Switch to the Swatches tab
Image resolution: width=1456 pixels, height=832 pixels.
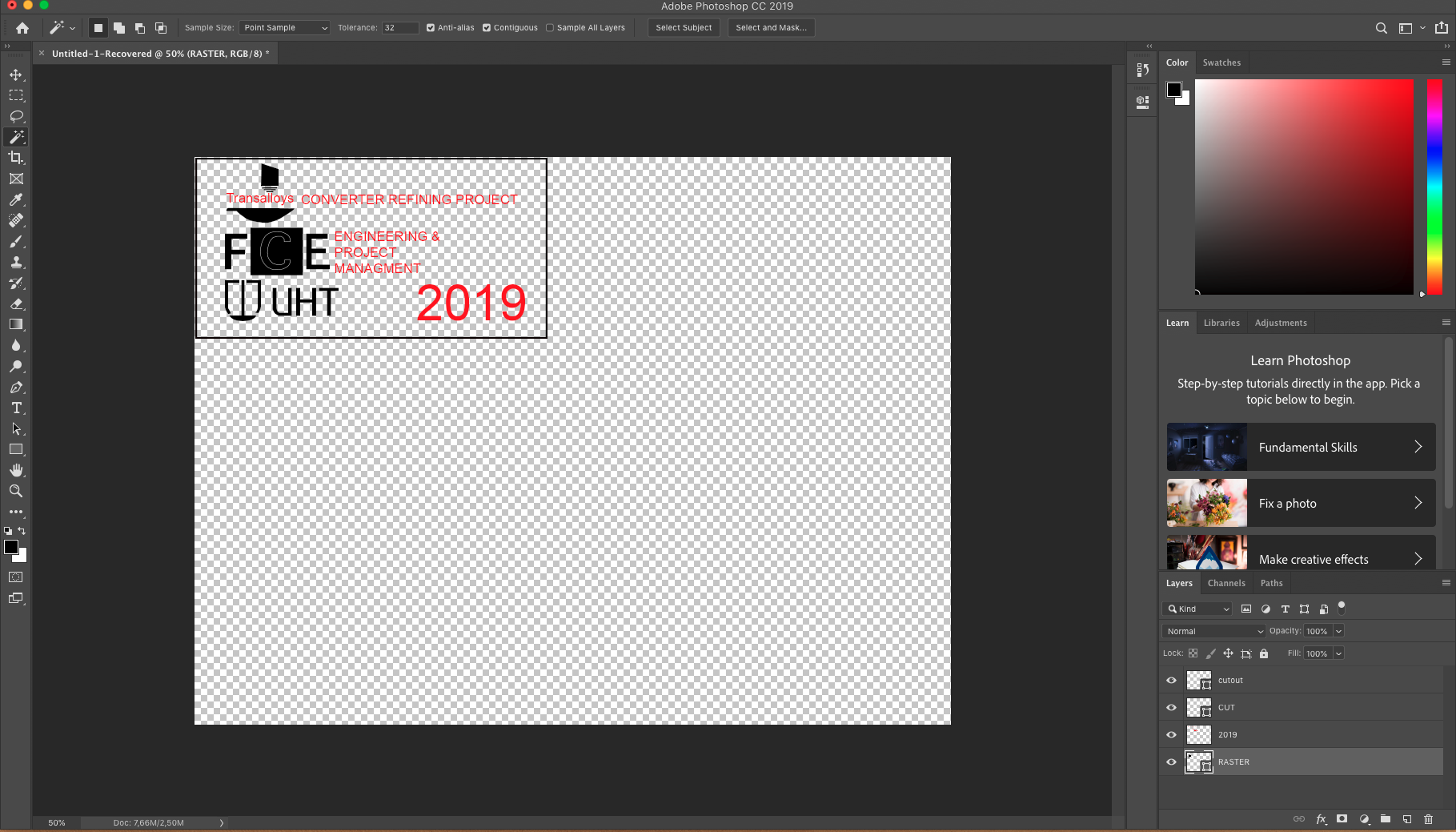click(1221, 62)
